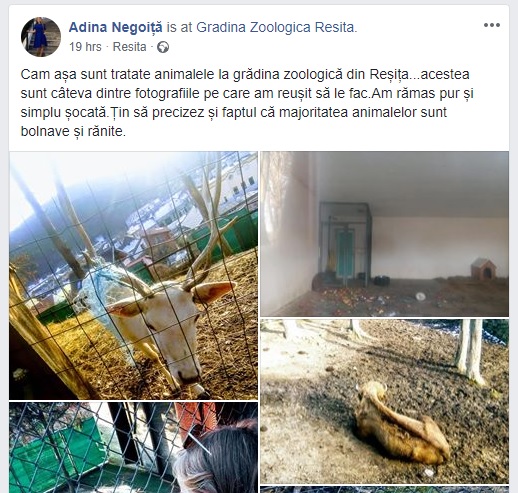This screenshot has width=518, height=493.
Task: Open the partially visible bottom-right photo
Action: point(384,490)
